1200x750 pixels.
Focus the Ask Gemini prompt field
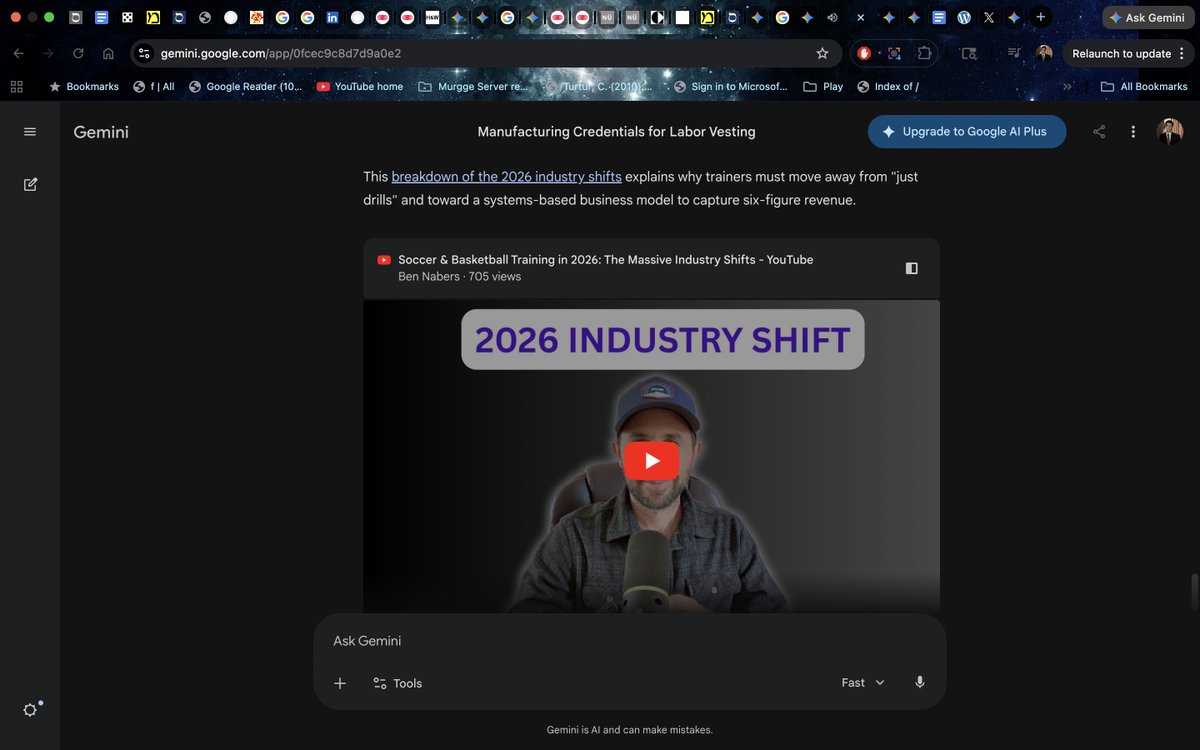coord(630,641)
